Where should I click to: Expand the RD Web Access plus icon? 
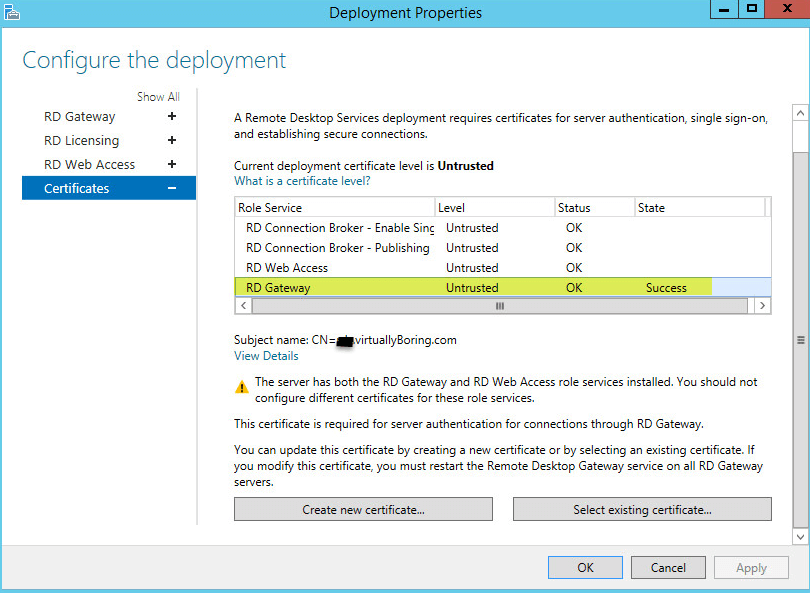172,164
